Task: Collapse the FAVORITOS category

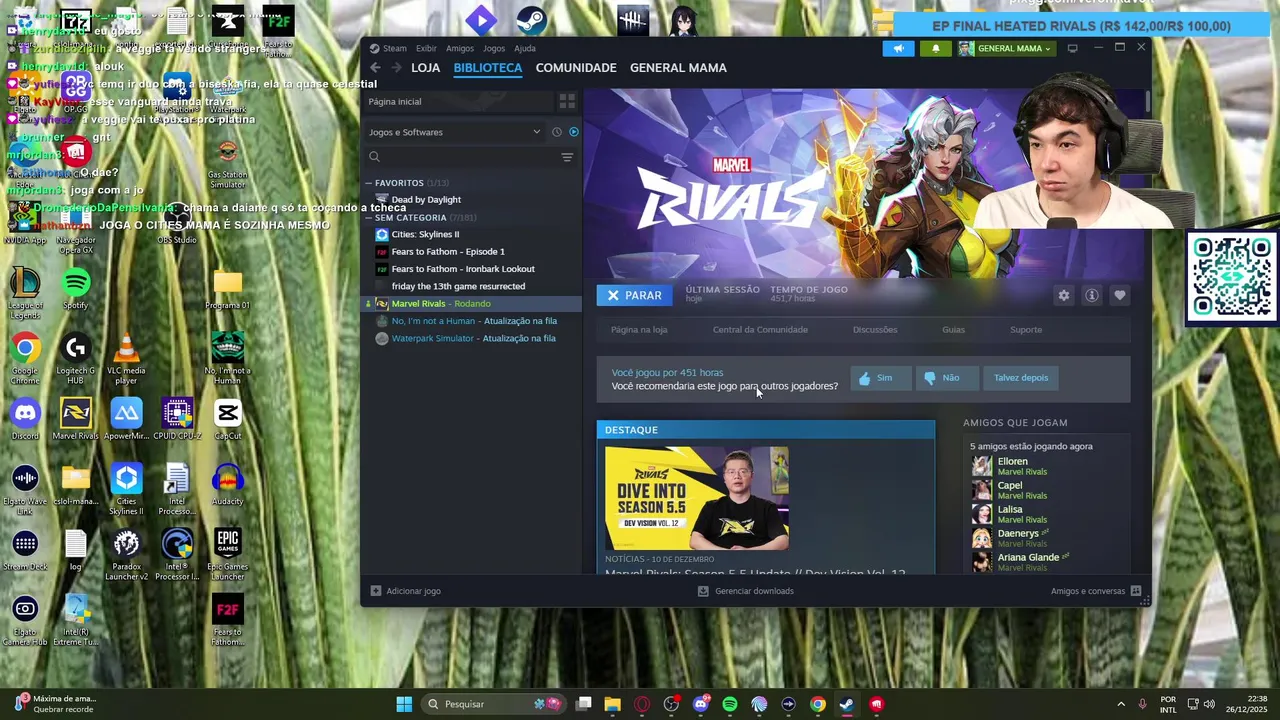Action: coord(369,183)
